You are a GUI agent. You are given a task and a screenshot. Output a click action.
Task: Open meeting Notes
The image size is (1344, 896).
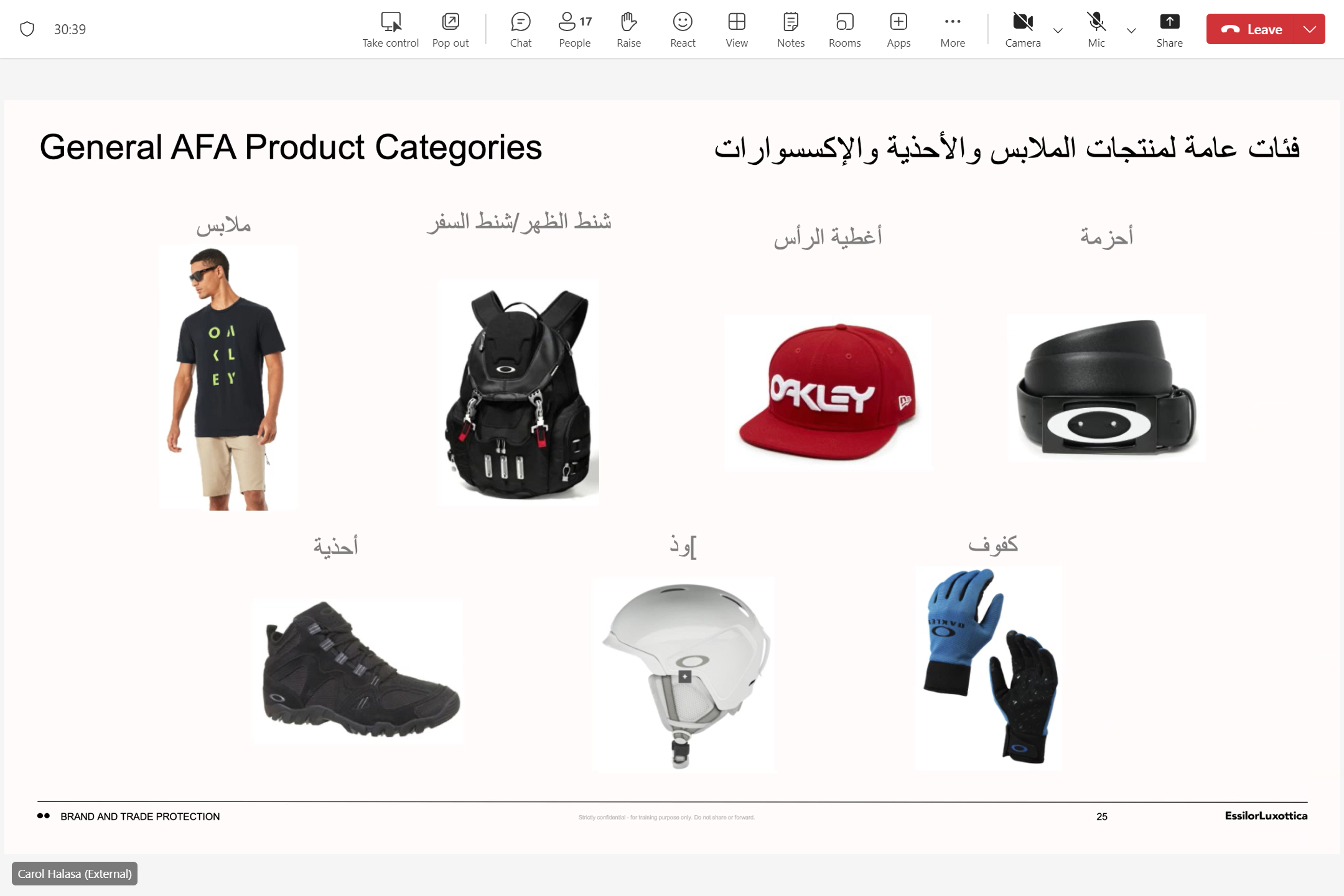pos(791,29)
